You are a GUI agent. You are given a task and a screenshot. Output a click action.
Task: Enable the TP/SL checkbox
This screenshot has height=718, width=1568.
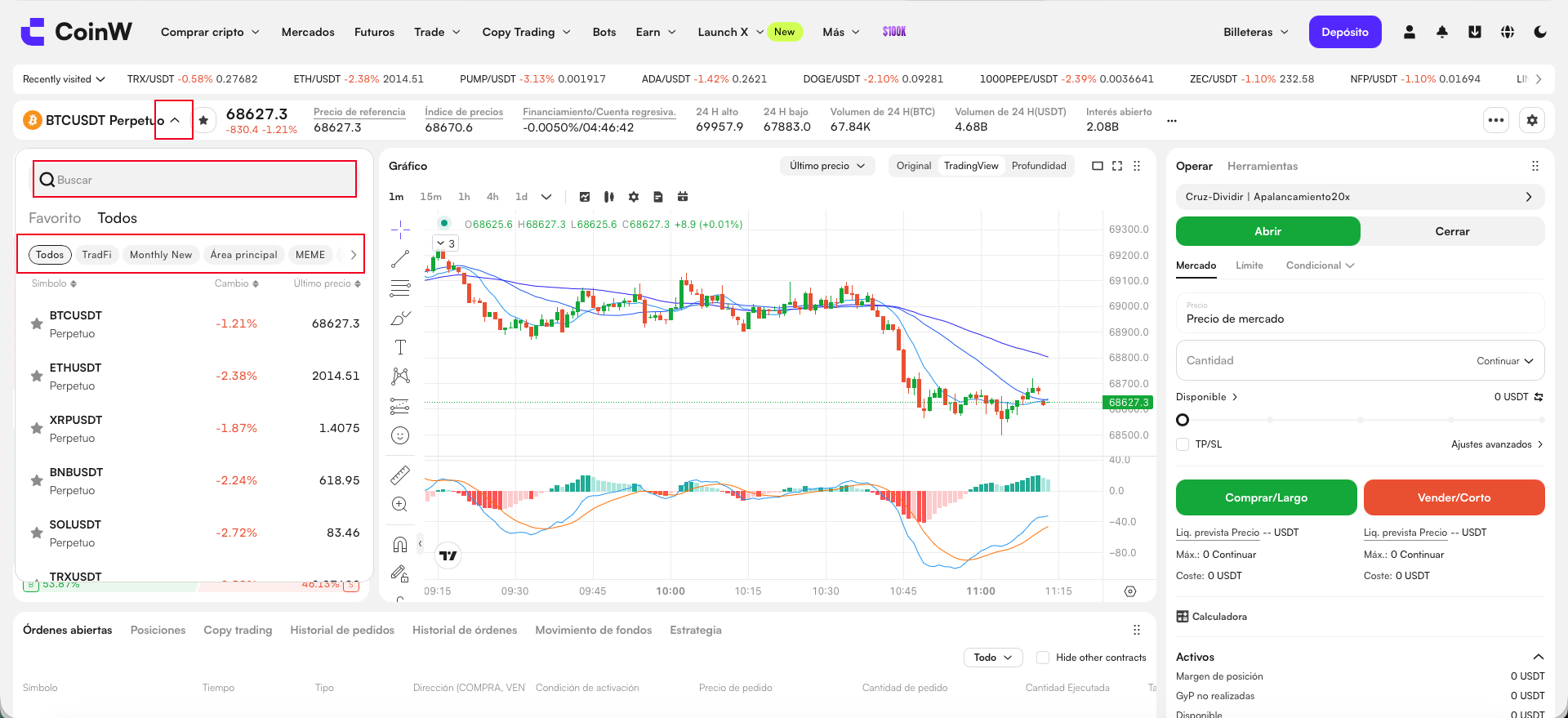tap(1183, 444)
